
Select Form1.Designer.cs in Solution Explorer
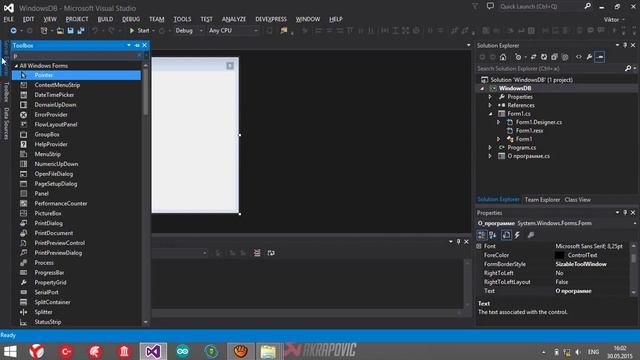pos(539,122)
